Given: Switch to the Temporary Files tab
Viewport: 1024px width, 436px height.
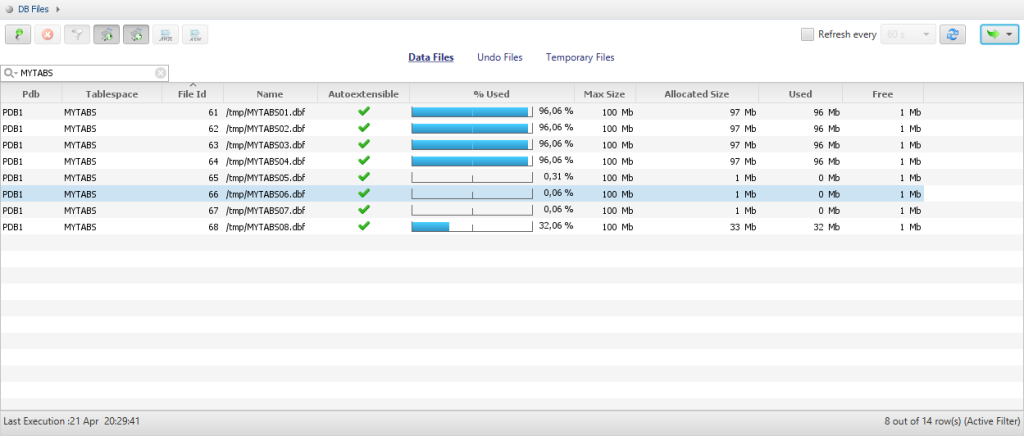Looking at the screenshot, I should (580, 58).
